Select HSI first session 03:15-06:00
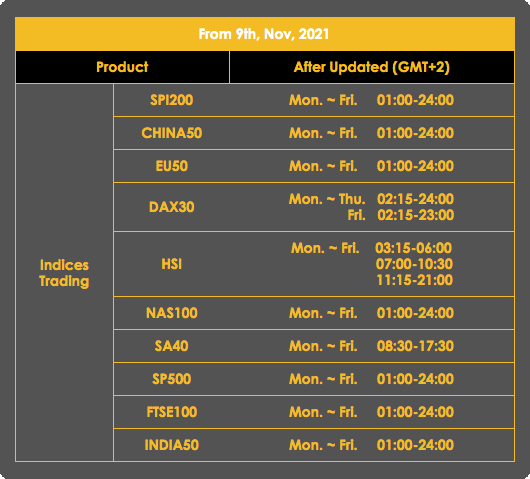Viewport: 530px width, 479px height. 413,248
